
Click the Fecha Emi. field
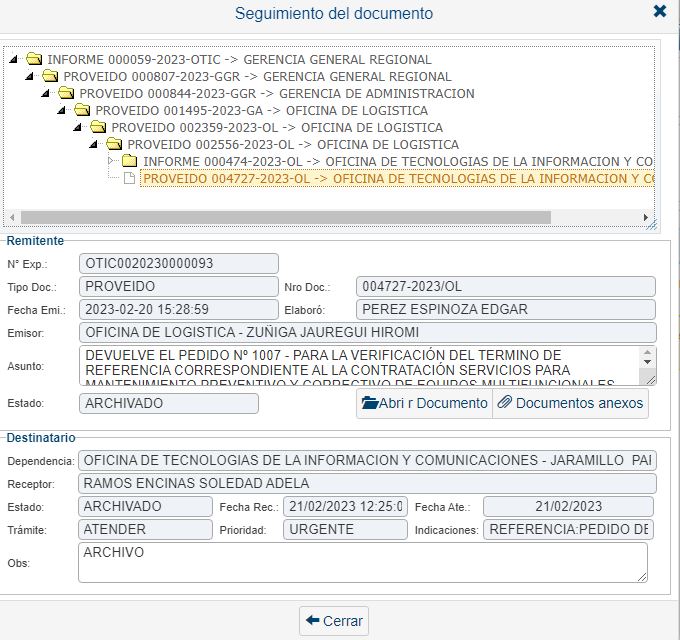(x=179, y=310)
